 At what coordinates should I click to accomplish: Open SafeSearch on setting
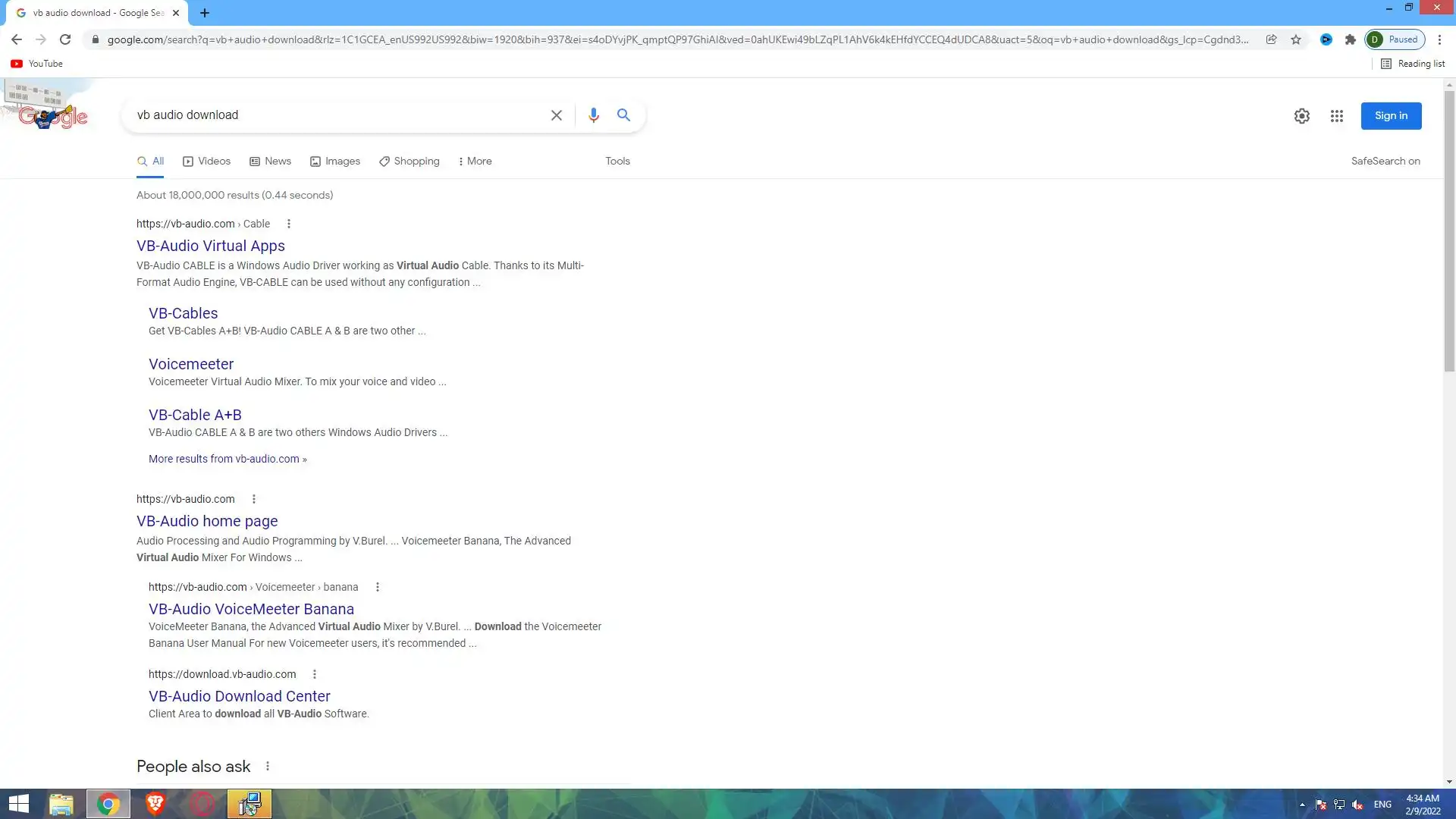click(x=1385, y=162)
